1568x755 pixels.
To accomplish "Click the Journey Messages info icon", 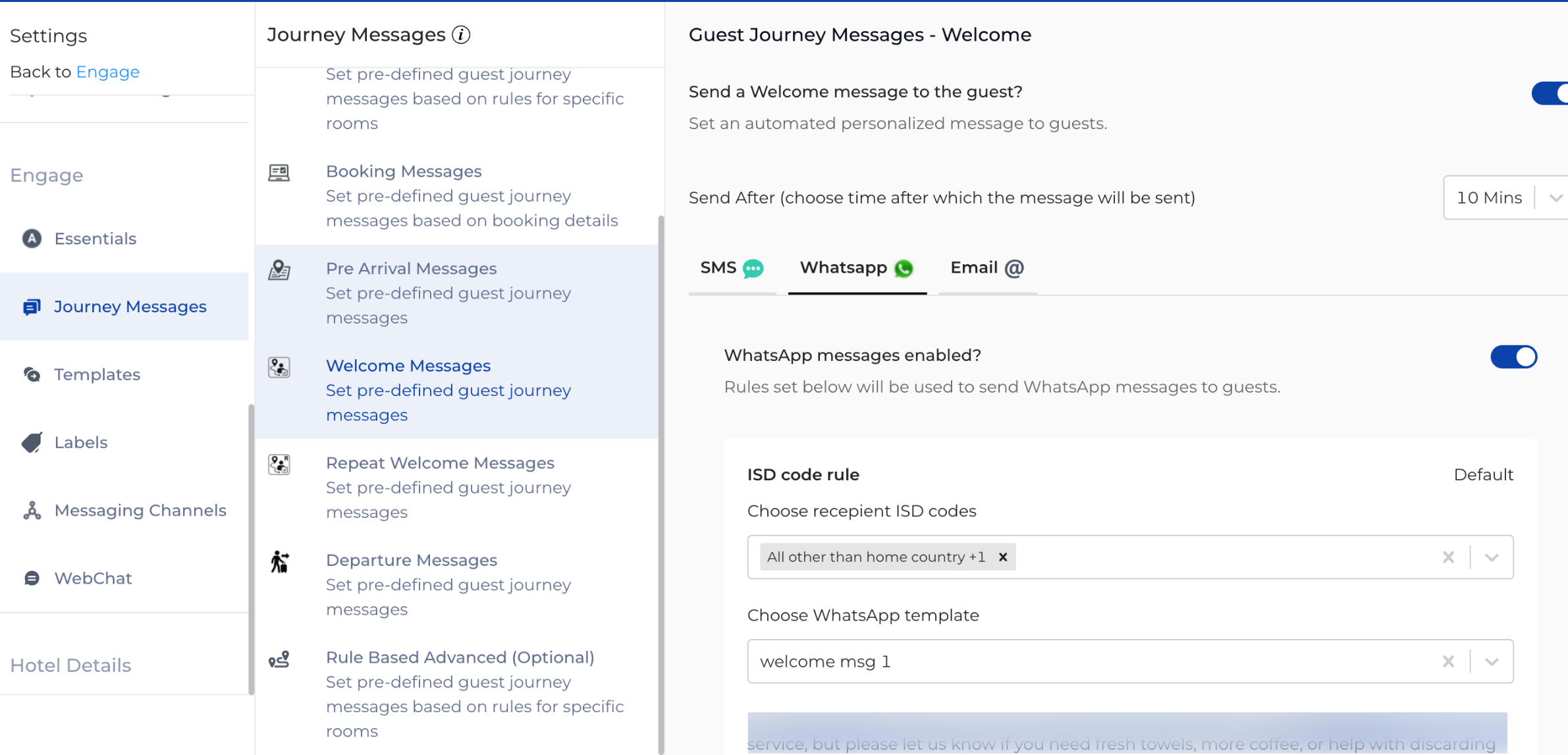I will point(461,35).
